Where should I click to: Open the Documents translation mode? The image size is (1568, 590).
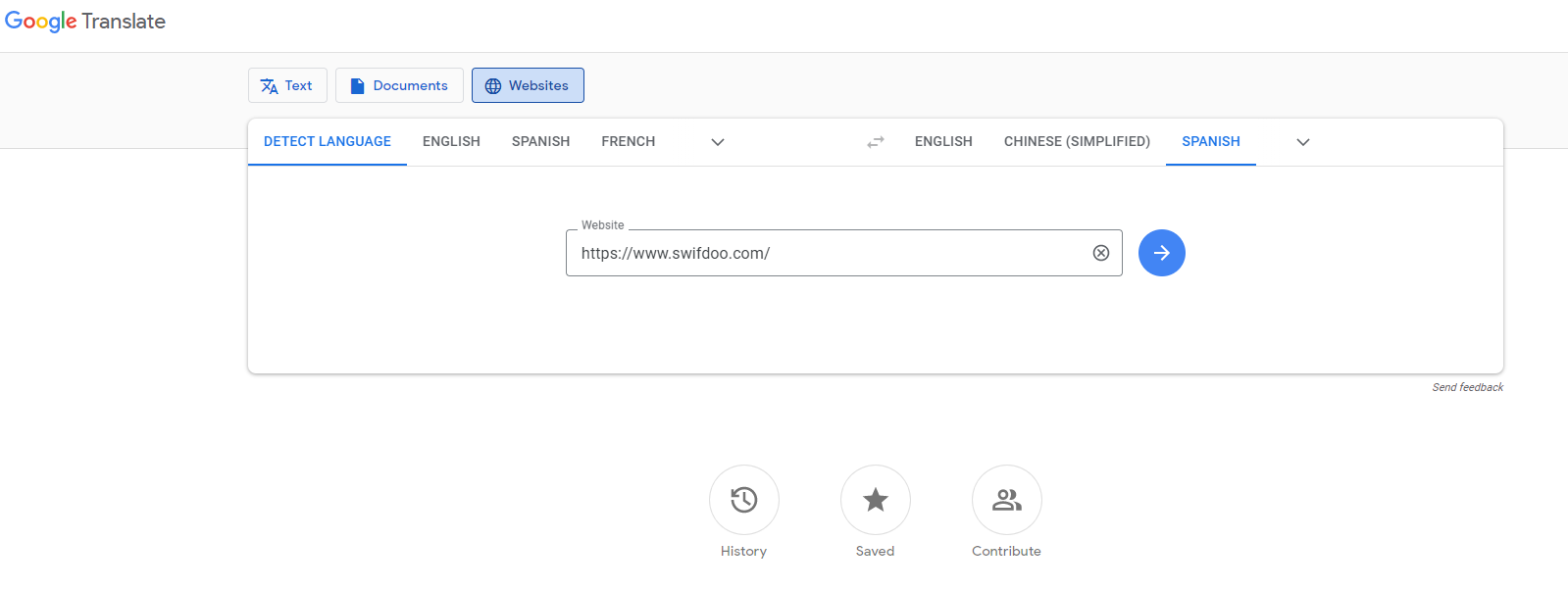[399, 85]
